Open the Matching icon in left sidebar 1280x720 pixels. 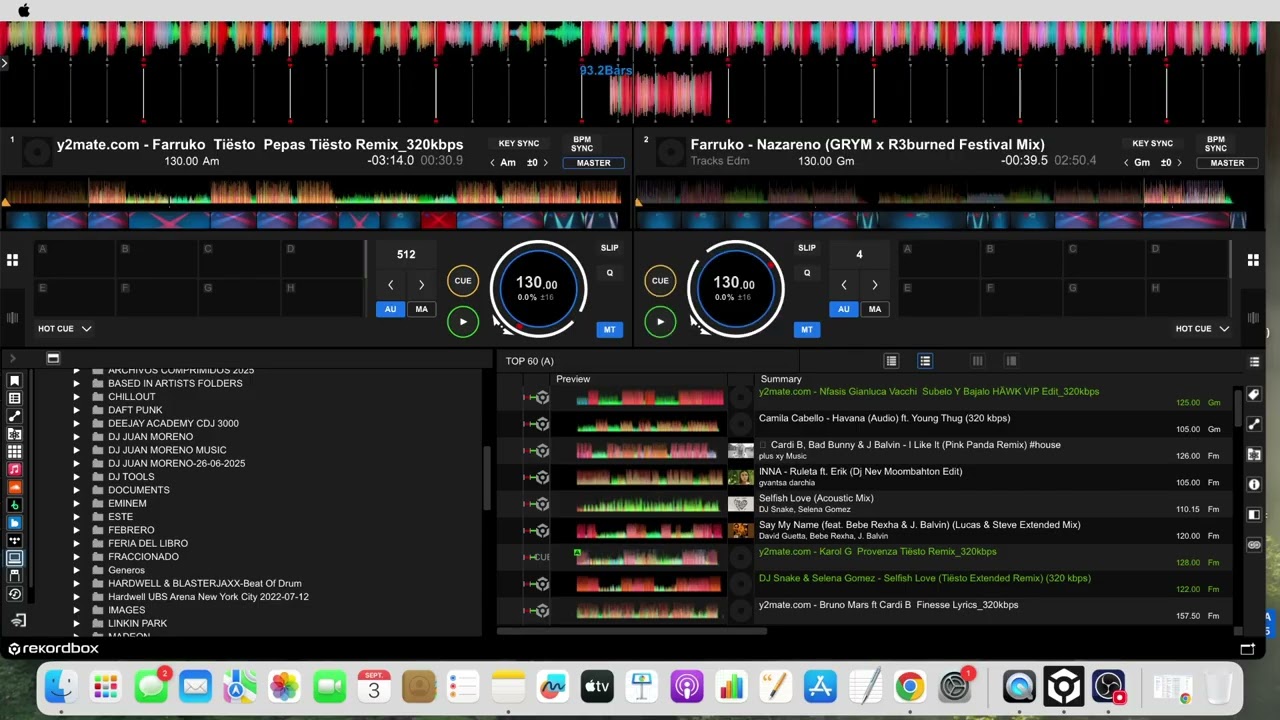pyautogui.click(x=14, y=434)
